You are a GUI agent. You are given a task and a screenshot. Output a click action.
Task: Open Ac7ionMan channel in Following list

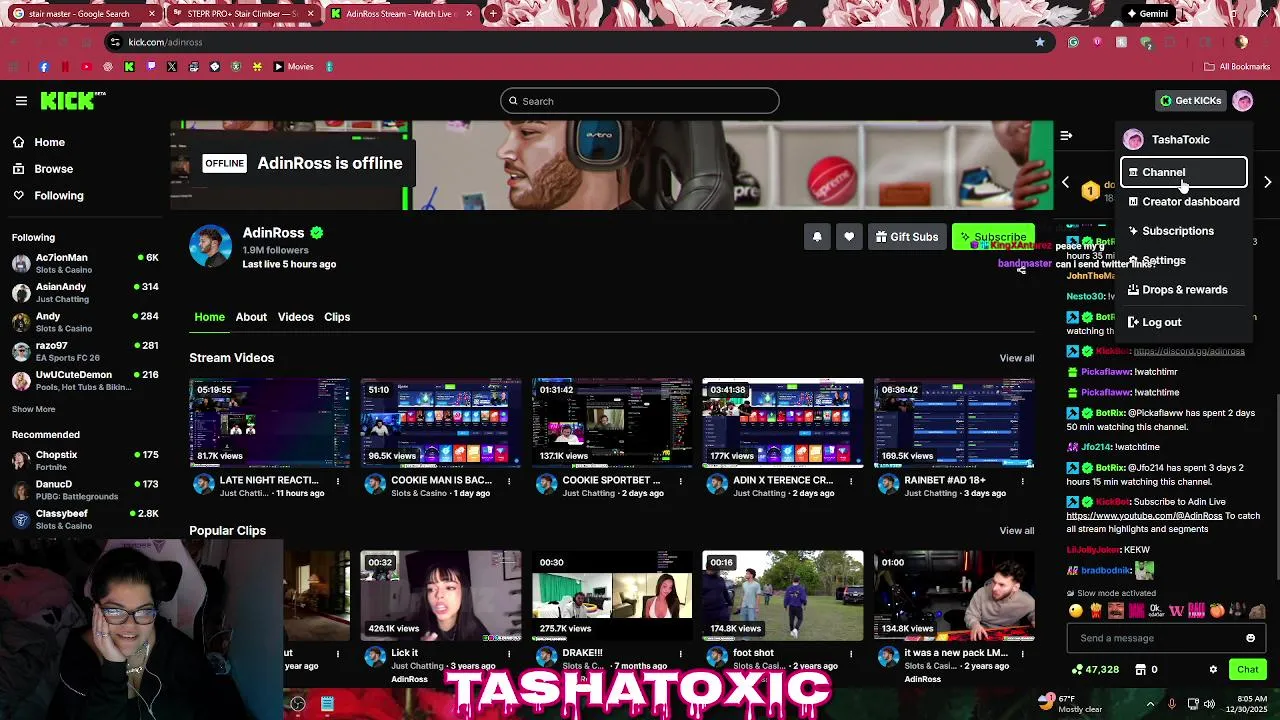click(x=85, y=263)
